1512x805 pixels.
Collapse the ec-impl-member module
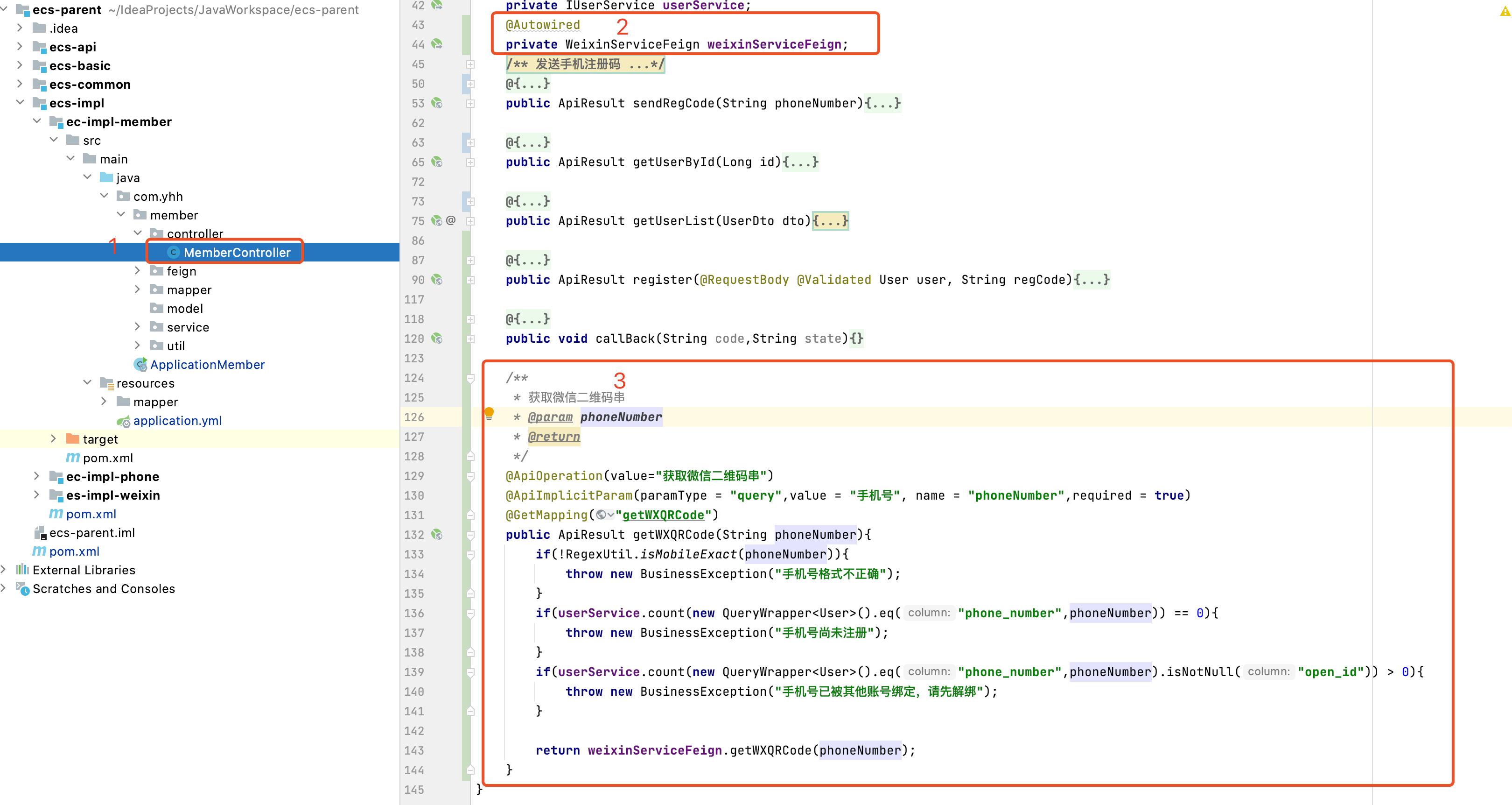36,121
